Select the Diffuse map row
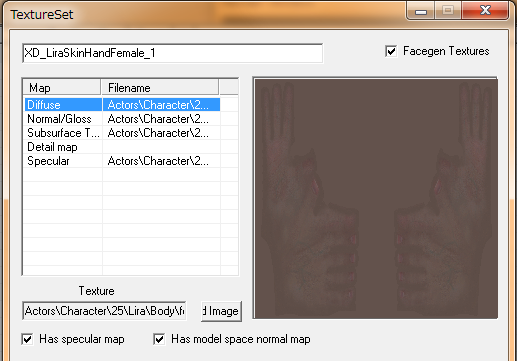517x361 pixels. pos(122,105)
